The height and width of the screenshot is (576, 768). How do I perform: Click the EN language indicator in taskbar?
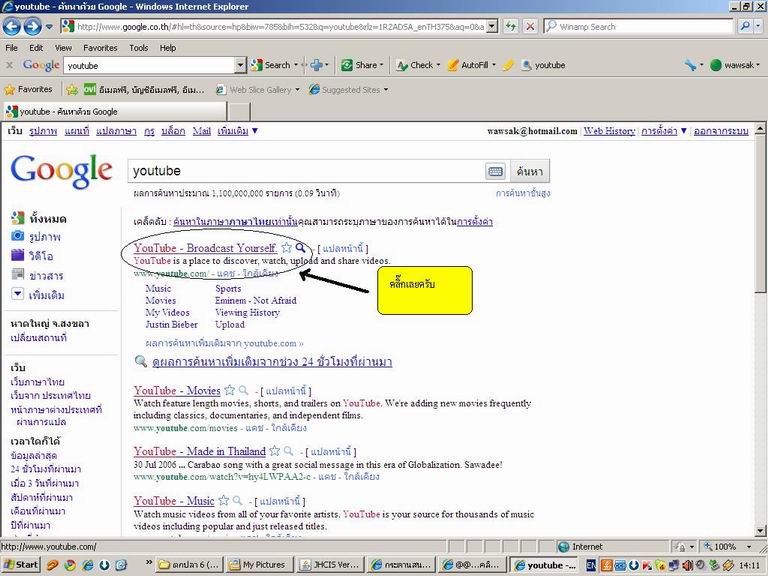591,565
